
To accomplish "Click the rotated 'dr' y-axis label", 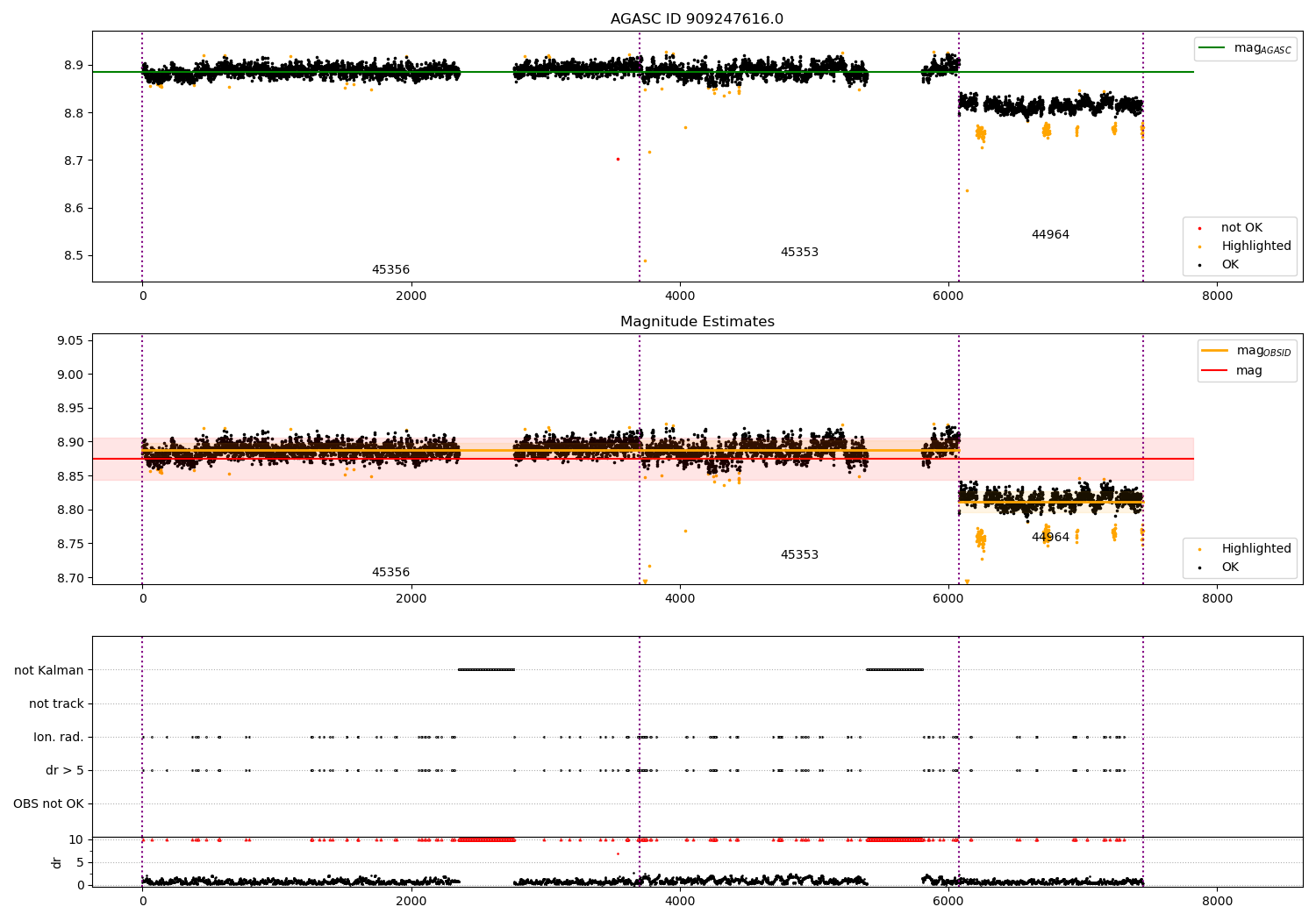I will (x=56, y=862).
